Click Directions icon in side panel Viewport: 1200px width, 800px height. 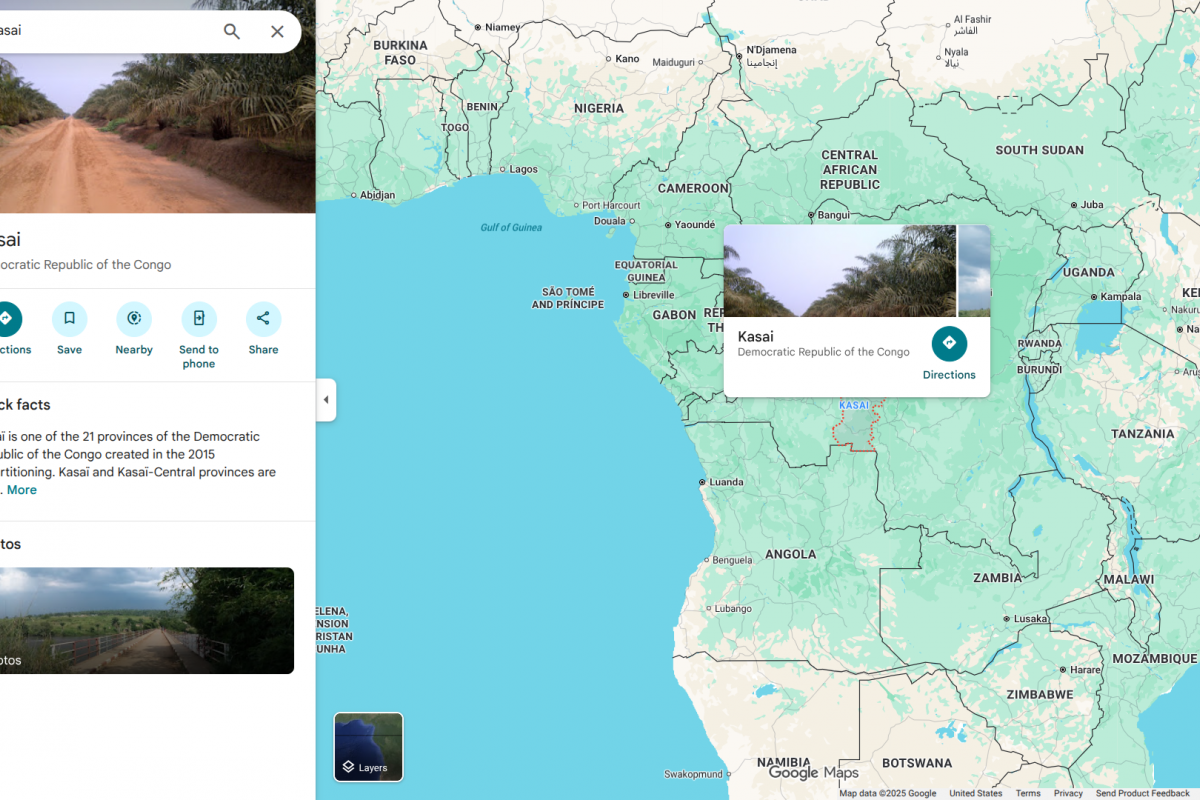(x=6, y=319)
